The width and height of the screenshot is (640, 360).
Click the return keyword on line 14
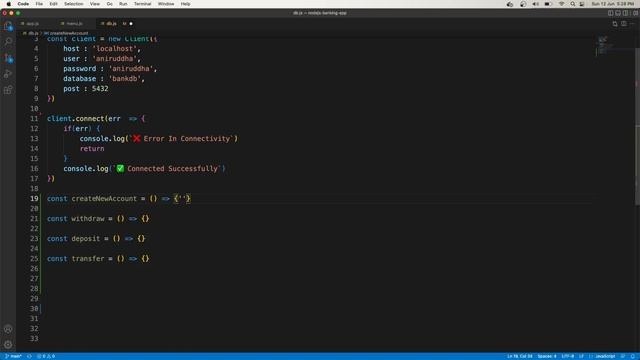point(92,149)
